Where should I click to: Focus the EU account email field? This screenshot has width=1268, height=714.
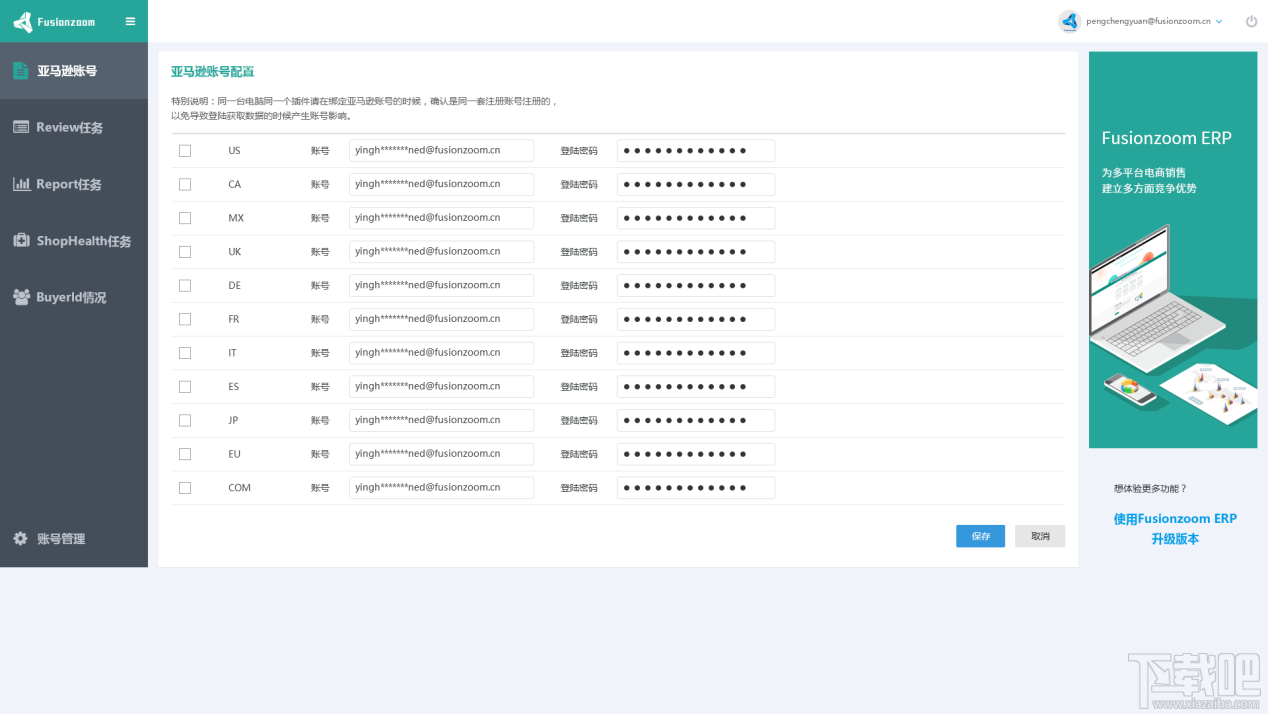click(x=441, y=454)
